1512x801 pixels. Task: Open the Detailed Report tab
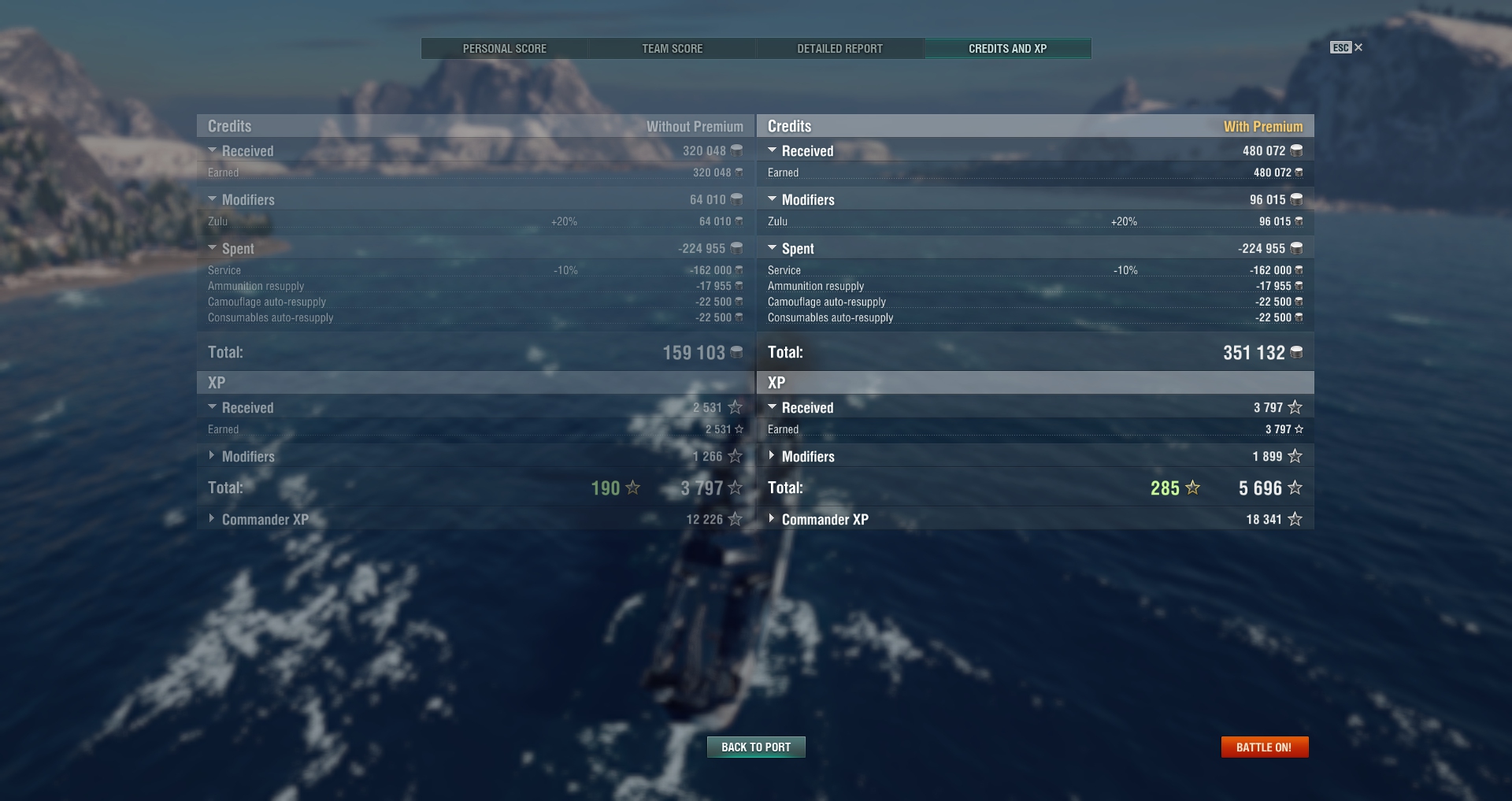click(840, 48)
